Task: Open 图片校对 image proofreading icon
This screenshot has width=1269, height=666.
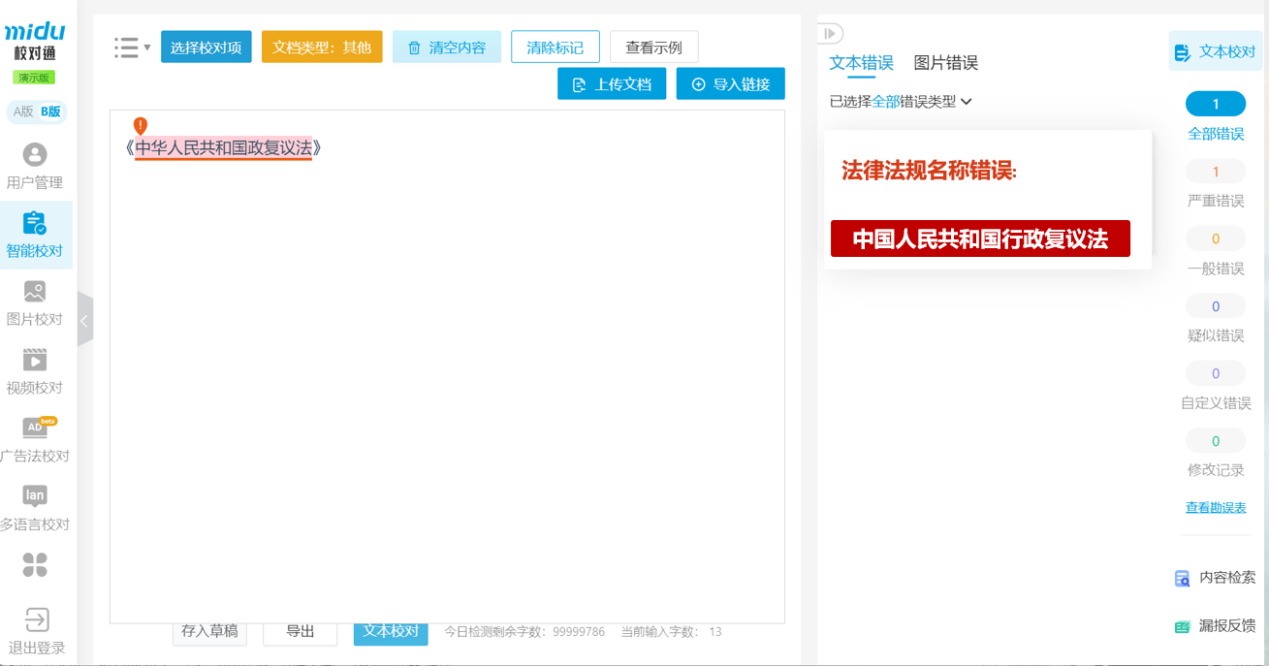Action: click(x=35, y=292)
